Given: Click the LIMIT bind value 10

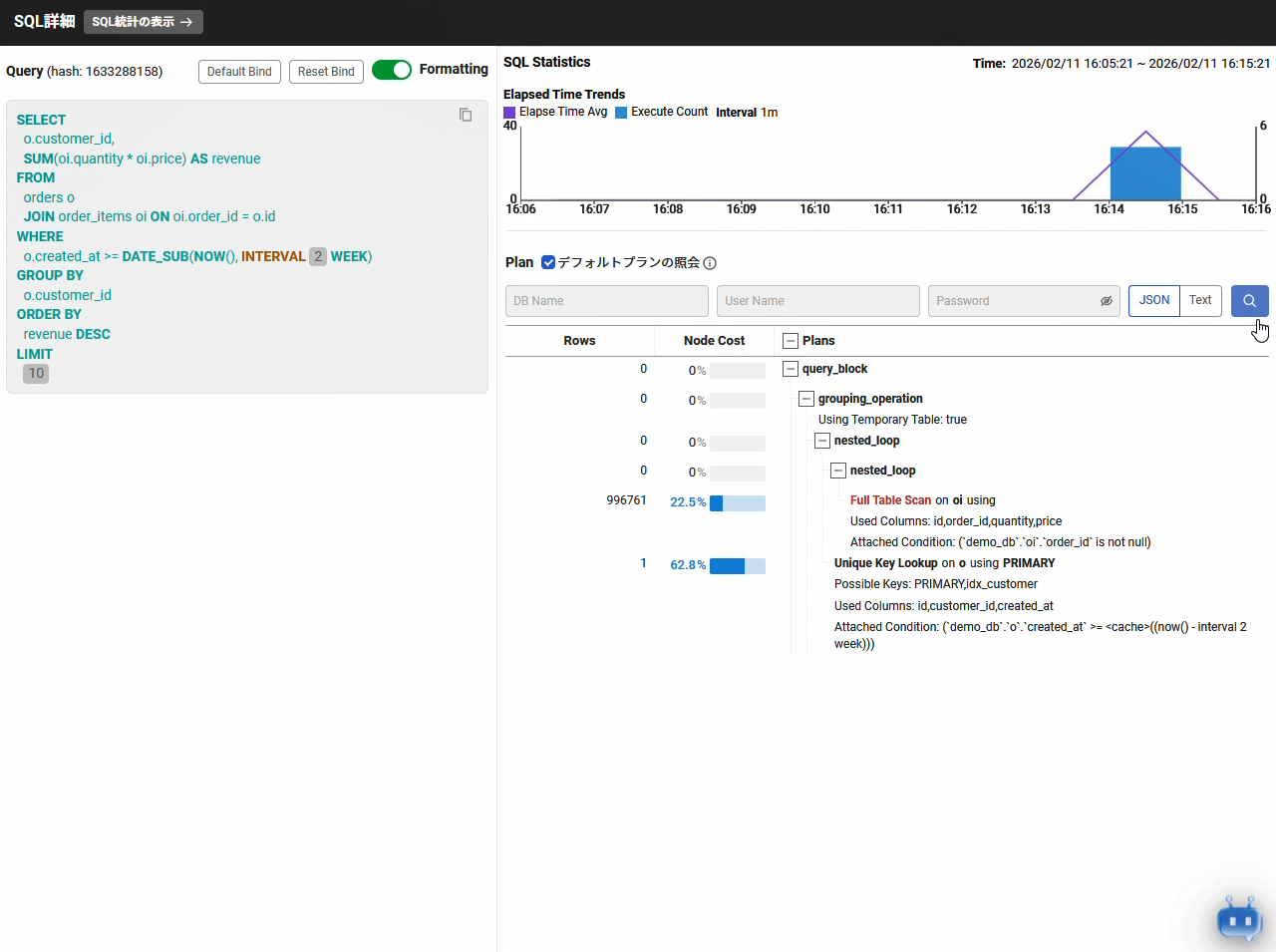Looking at the screenshot, I should click(x=36, y=374).
